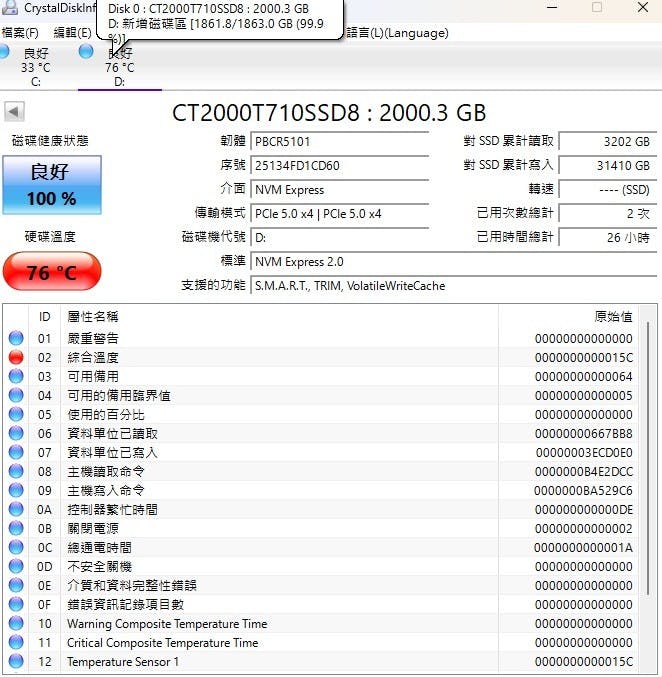Click transfer mode field PCIe 5.0 x4
Viewport: 662px width, 677px height.
click(339, 213)
